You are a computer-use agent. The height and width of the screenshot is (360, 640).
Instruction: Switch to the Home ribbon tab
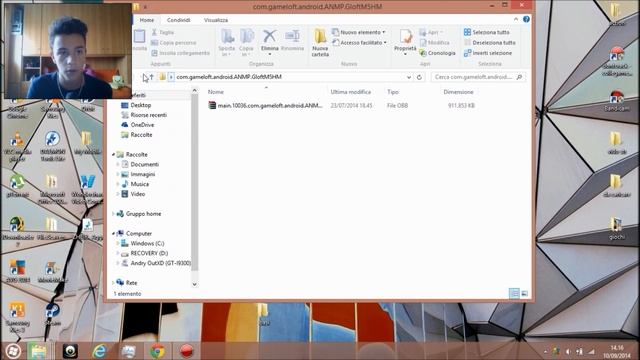click(147, 20)
